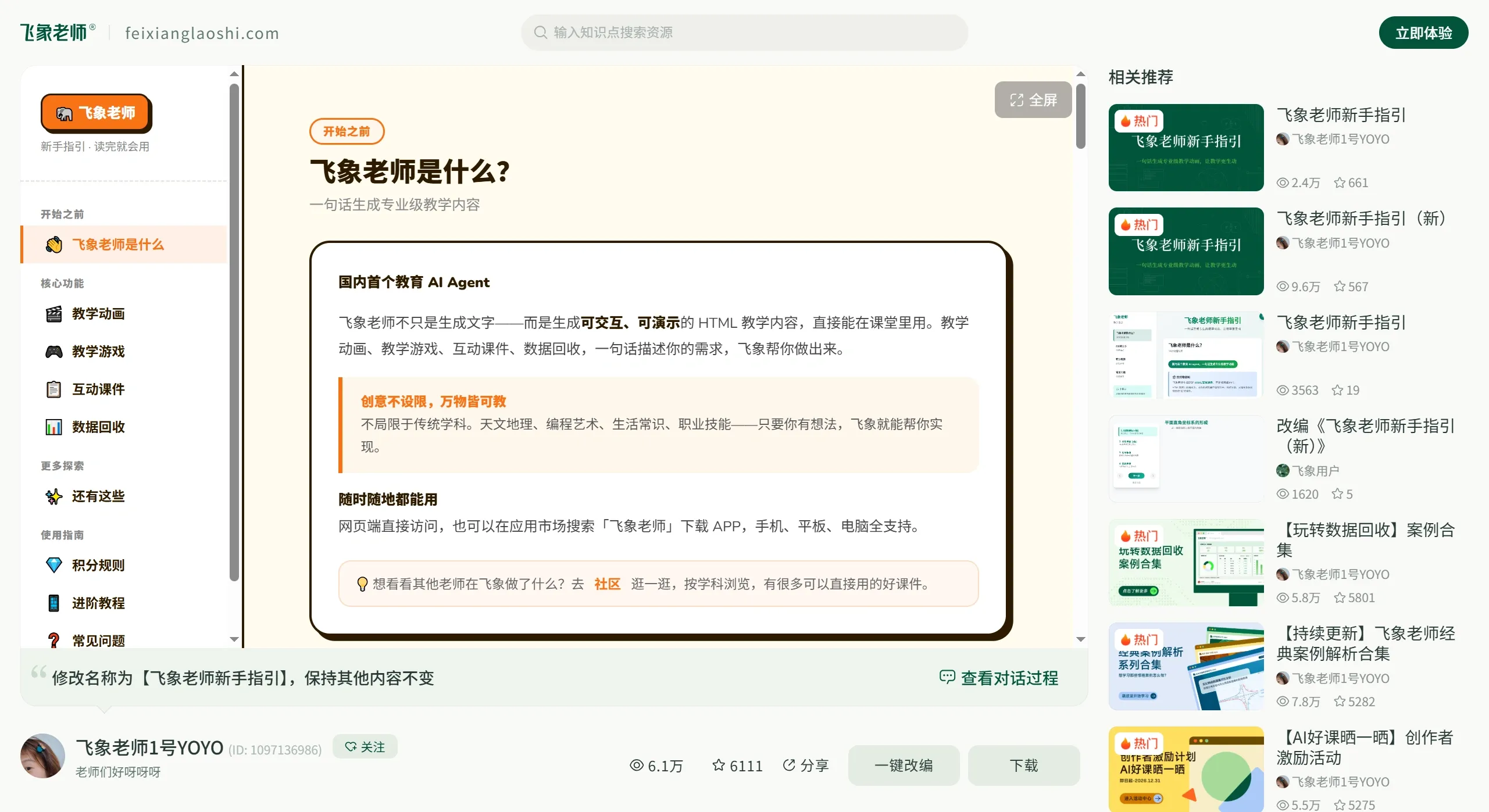Click the 还有这些 sidebar item

click(124, 496)
